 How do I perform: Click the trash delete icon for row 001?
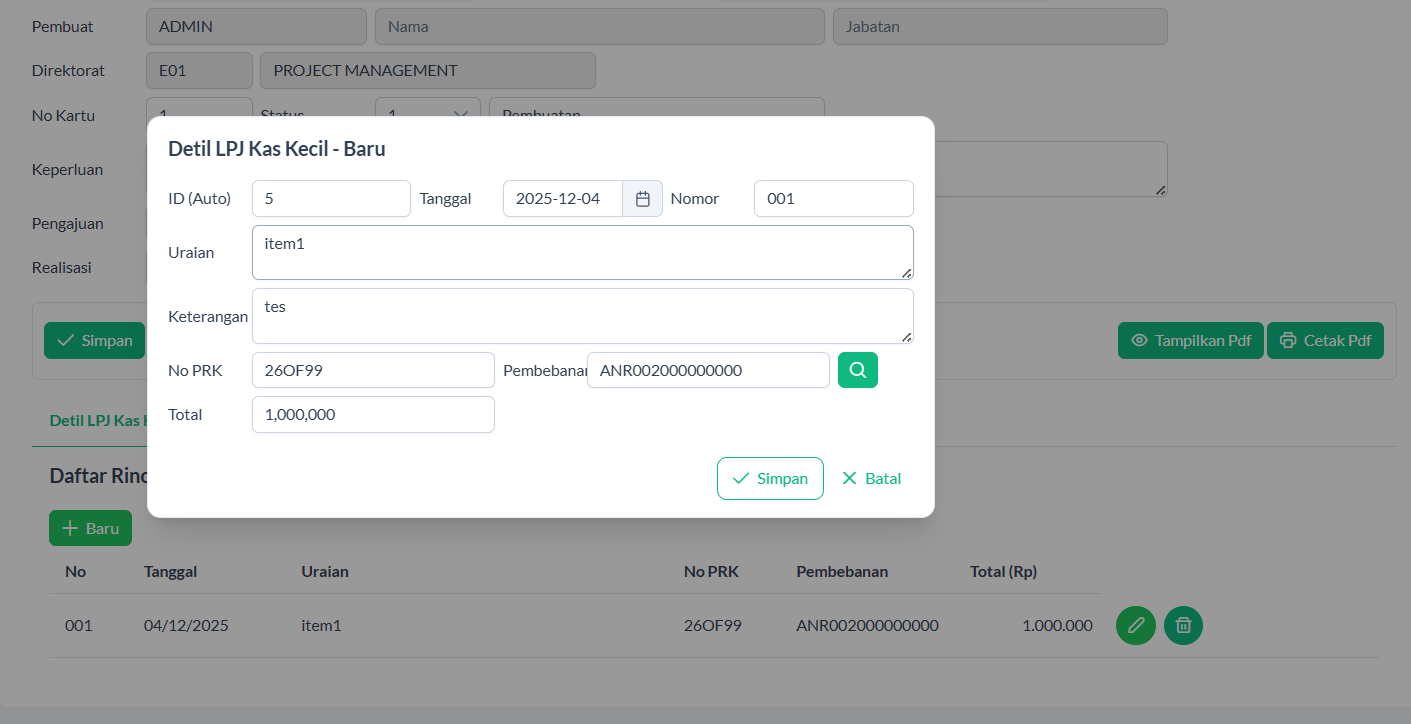click(x=1183, y=626)
